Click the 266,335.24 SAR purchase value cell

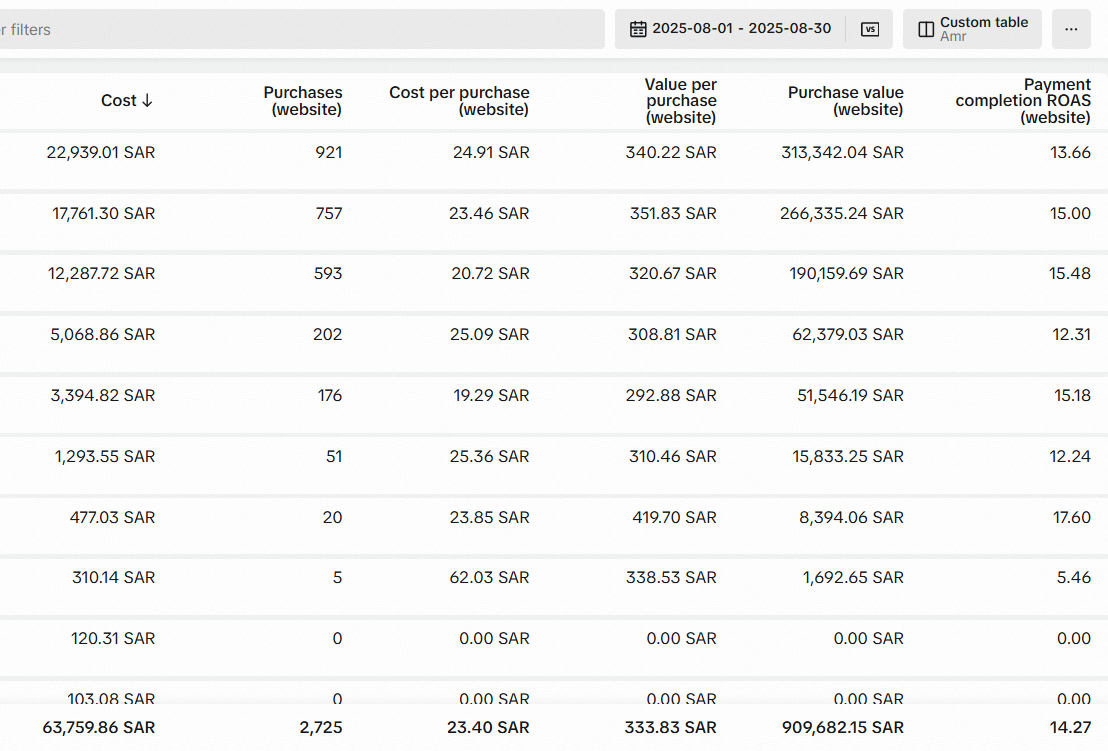tap(842, 213)
